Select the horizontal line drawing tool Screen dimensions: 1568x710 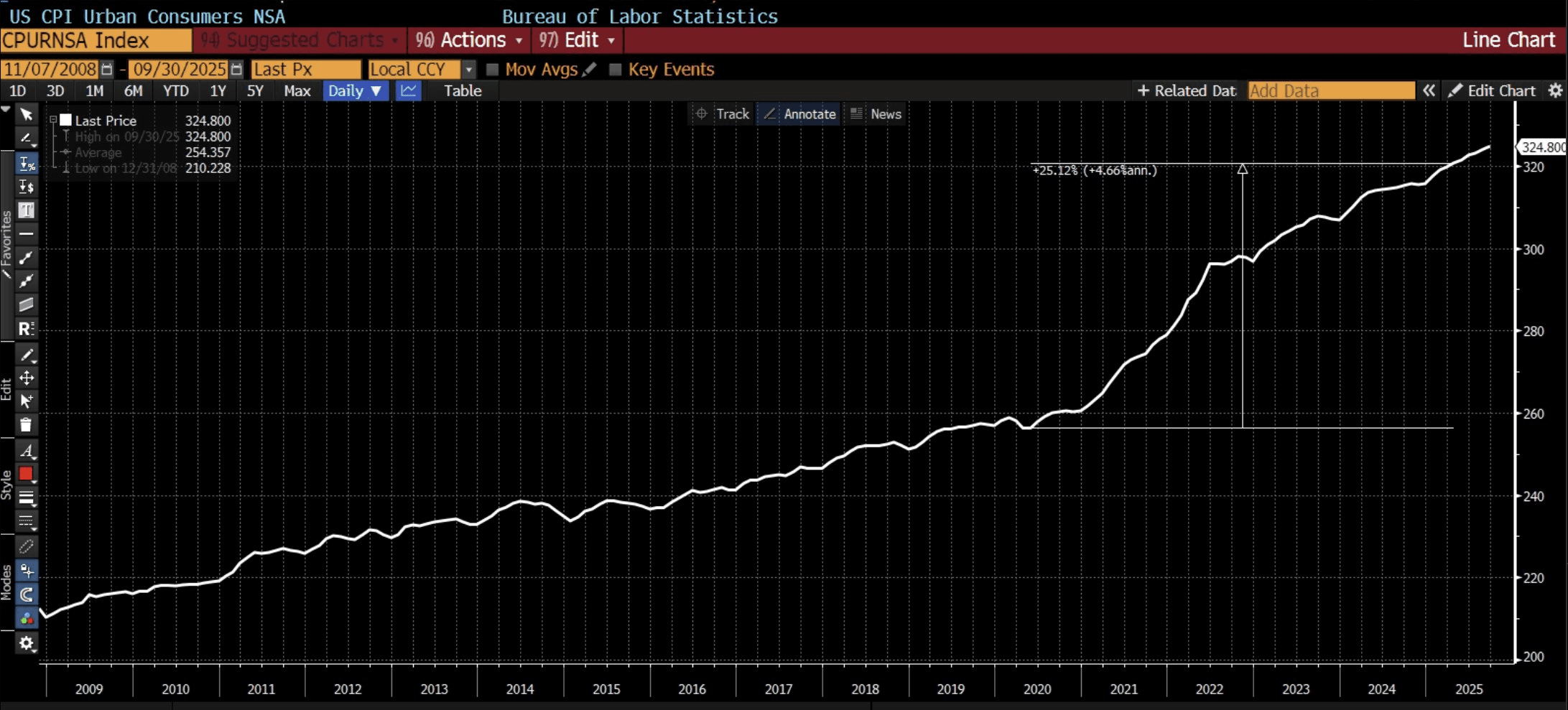tap(27, 234)
